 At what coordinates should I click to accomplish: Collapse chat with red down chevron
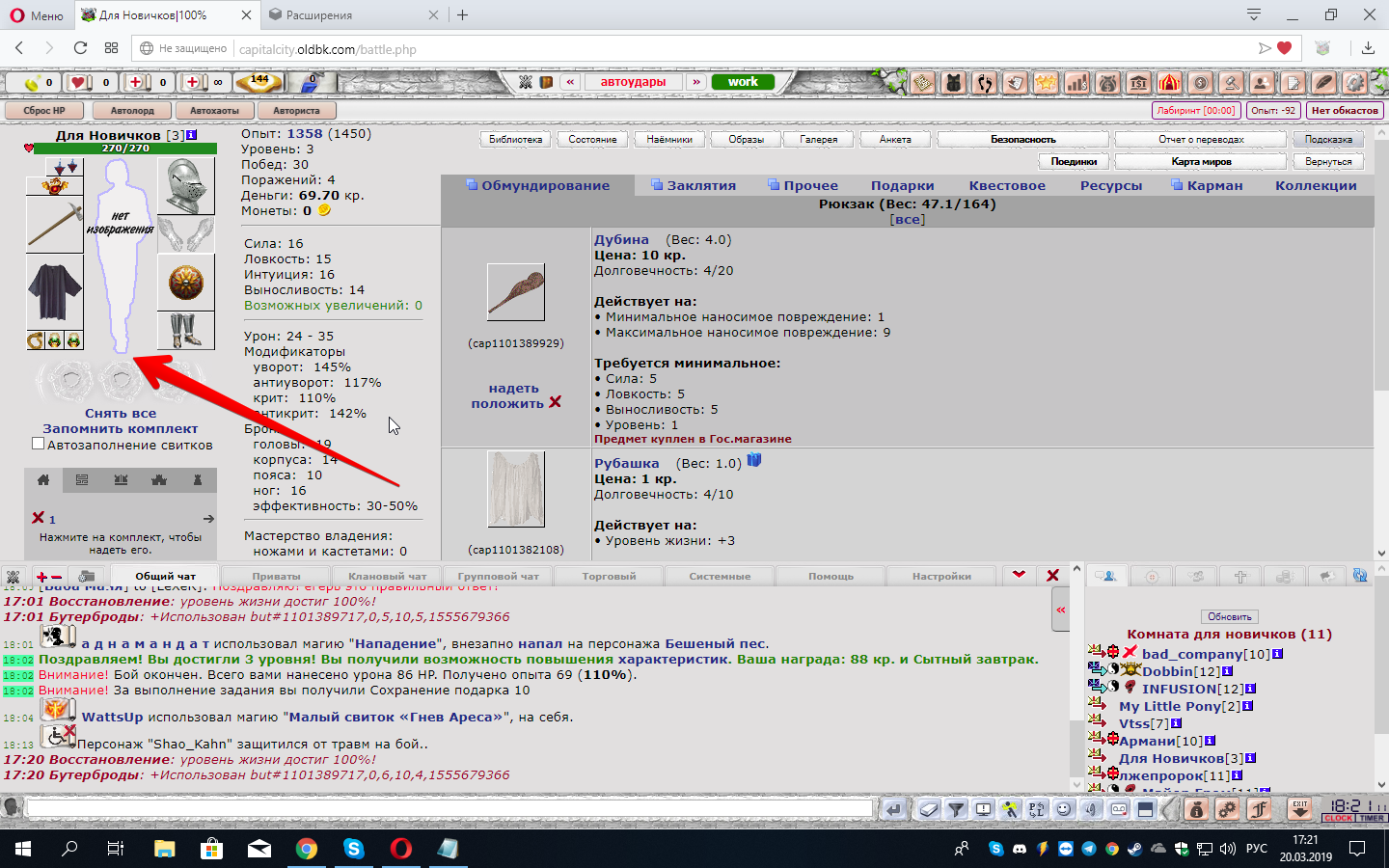1019,575
